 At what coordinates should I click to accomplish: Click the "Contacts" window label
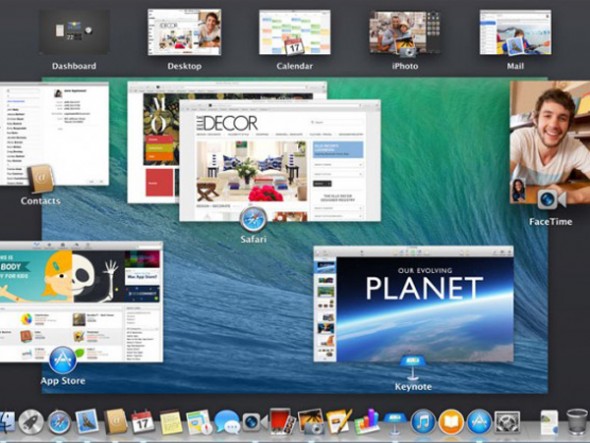pyautogui.click(x=41, y=201)
